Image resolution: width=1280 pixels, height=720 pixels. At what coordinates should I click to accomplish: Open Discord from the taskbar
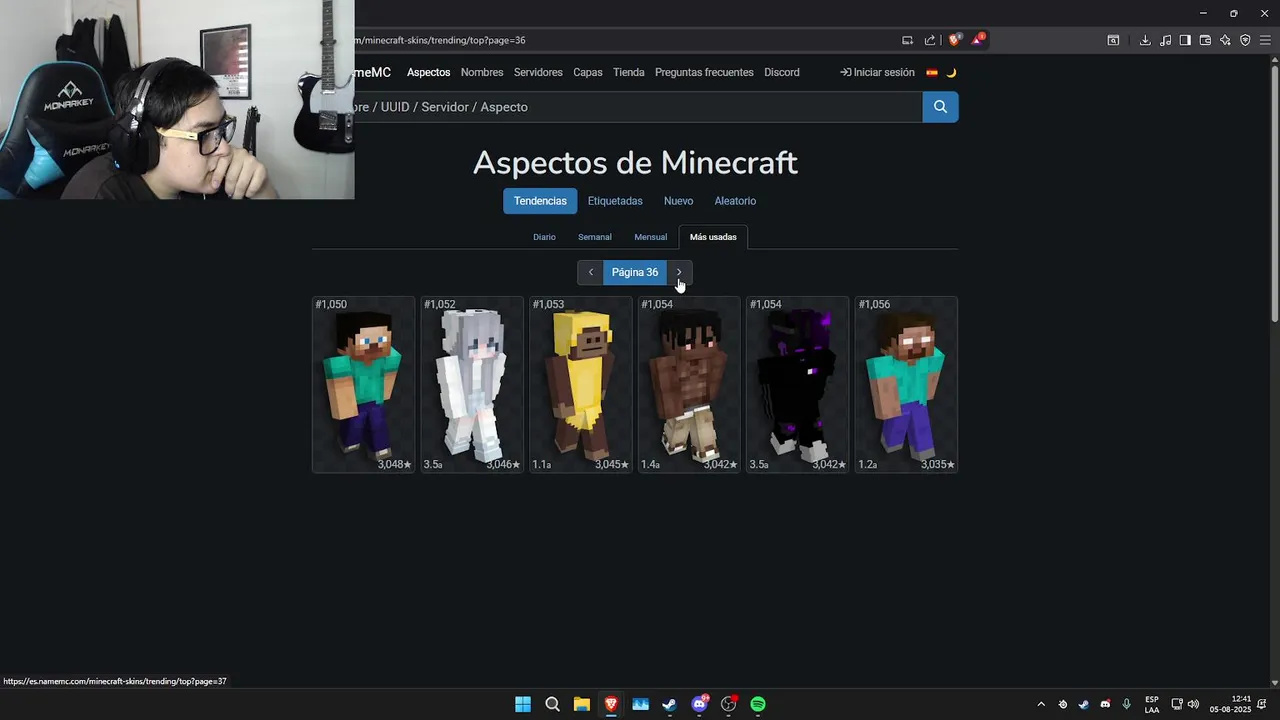coord(699,704)
